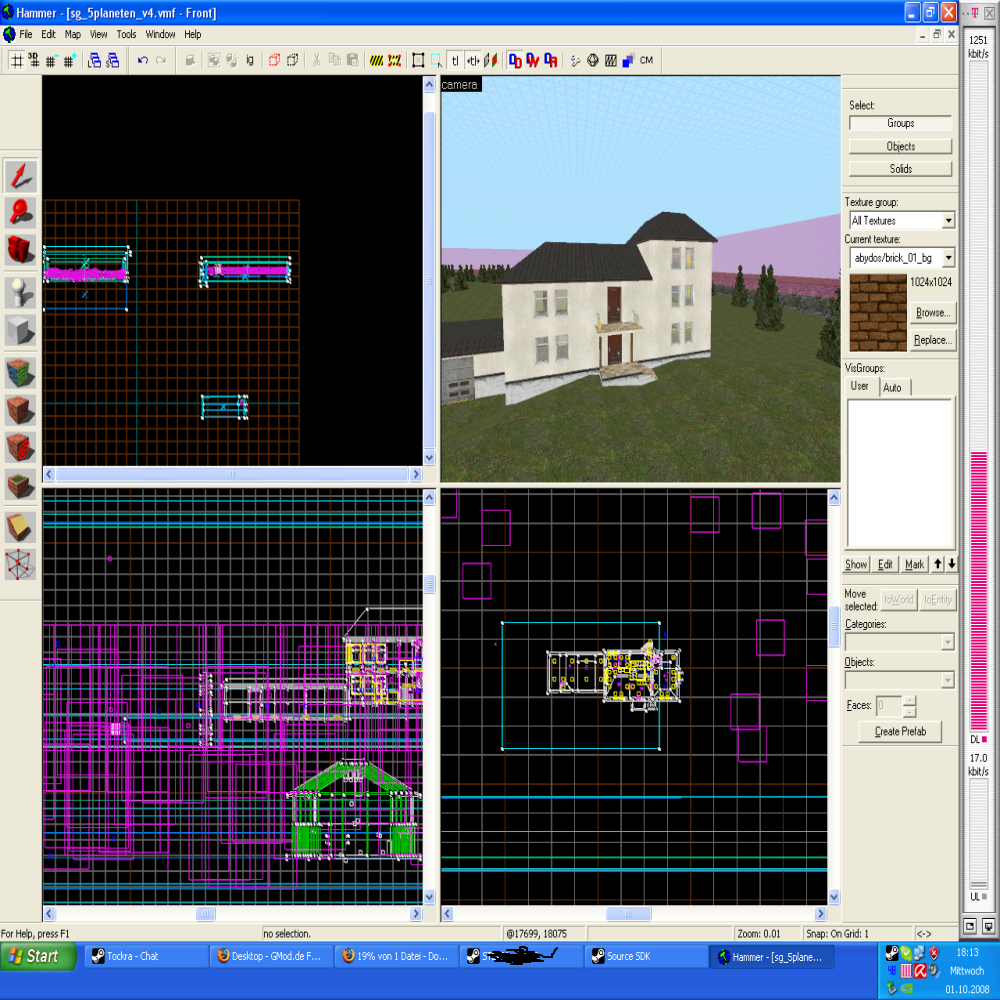Expand the Texture group dropdown
1000x1000 pixels.
[x=948, y=220]
